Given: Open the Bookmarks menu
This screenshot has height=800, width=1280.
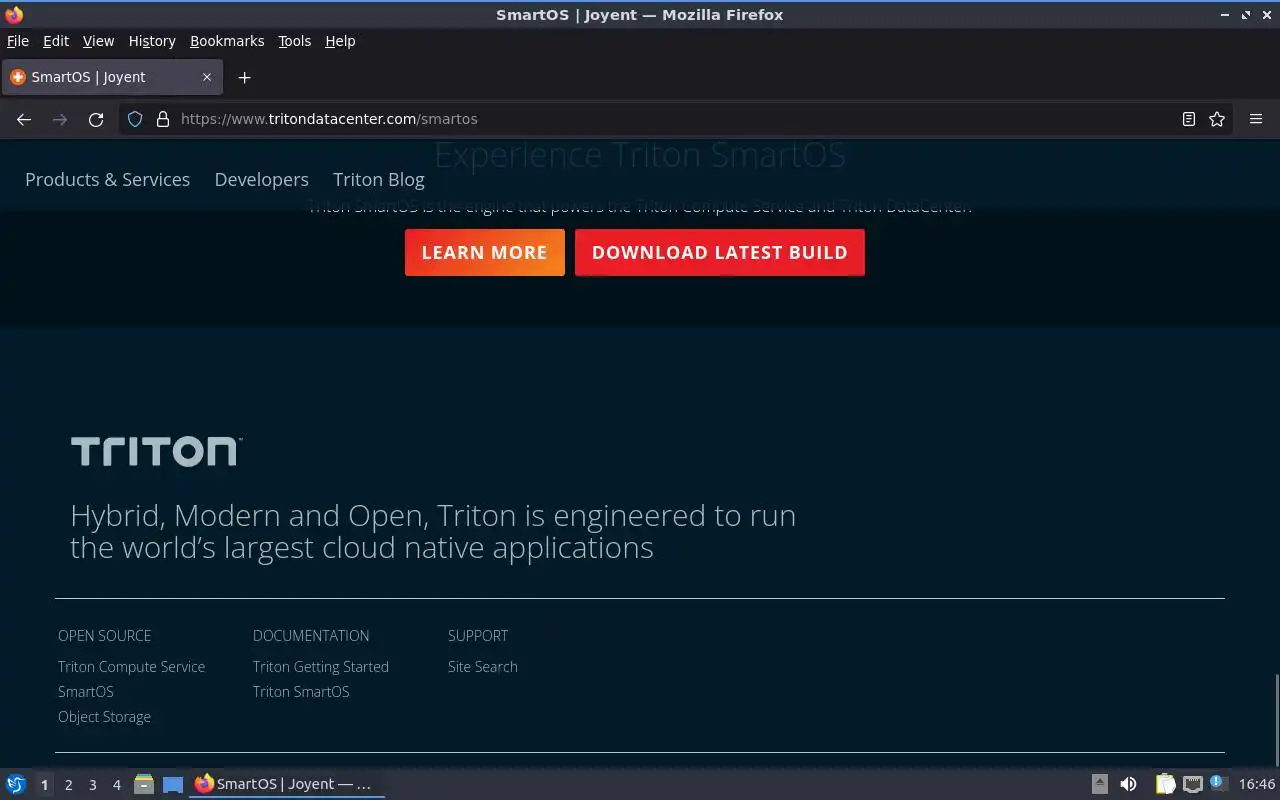Looking at the screenshot, I should coord(227,41).
